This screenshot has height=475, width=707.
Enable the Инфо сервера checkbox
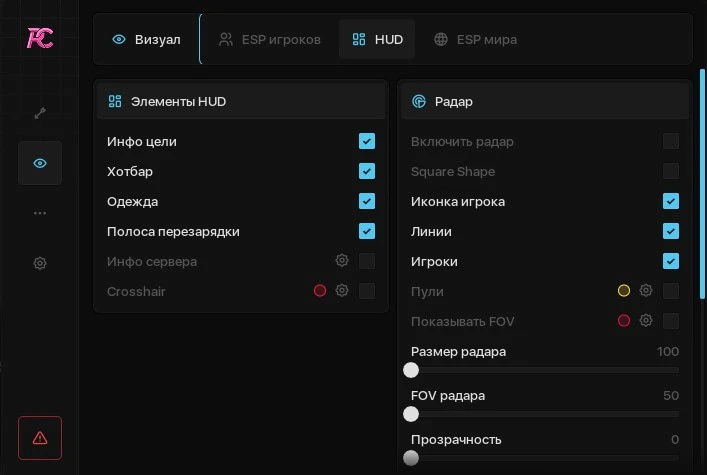367,261
